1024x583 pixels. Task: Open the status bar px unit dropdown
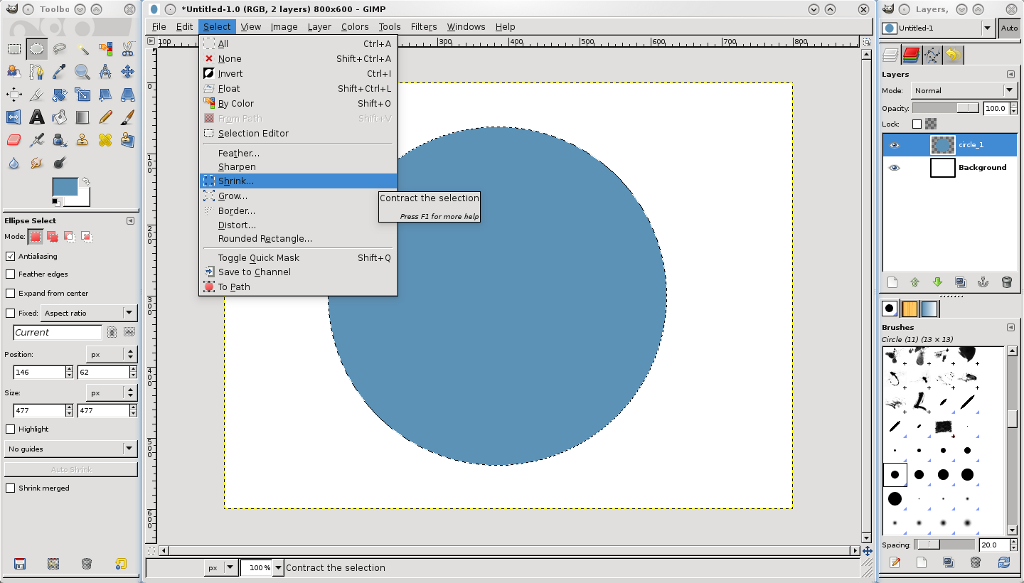tap(220, 567)
